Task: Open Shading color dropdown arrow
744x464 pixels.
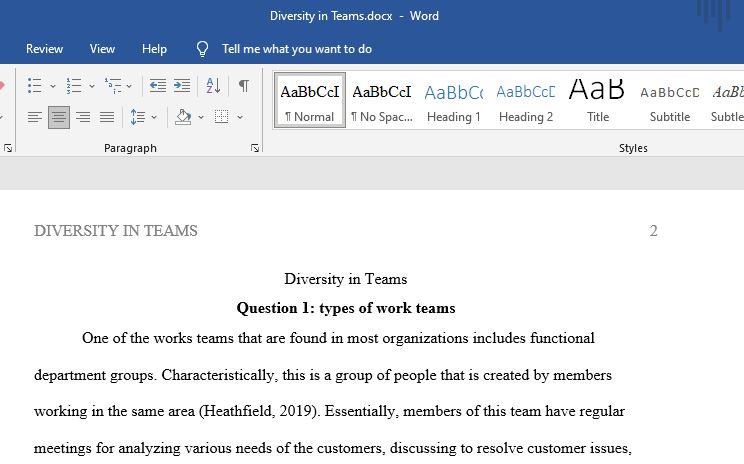Action: (201, 117)
